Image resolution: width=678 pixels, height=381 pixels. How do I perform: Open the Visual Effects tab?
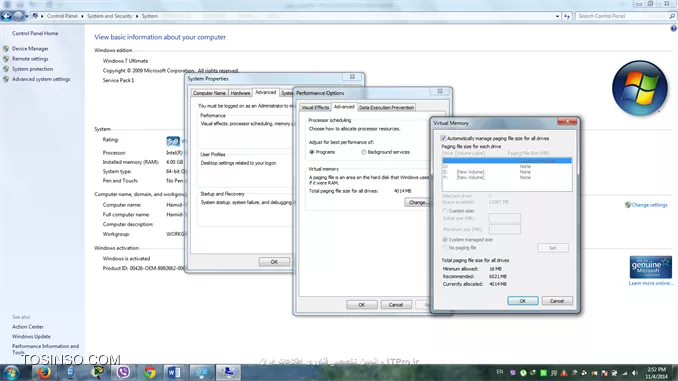[x=315, y=107]
